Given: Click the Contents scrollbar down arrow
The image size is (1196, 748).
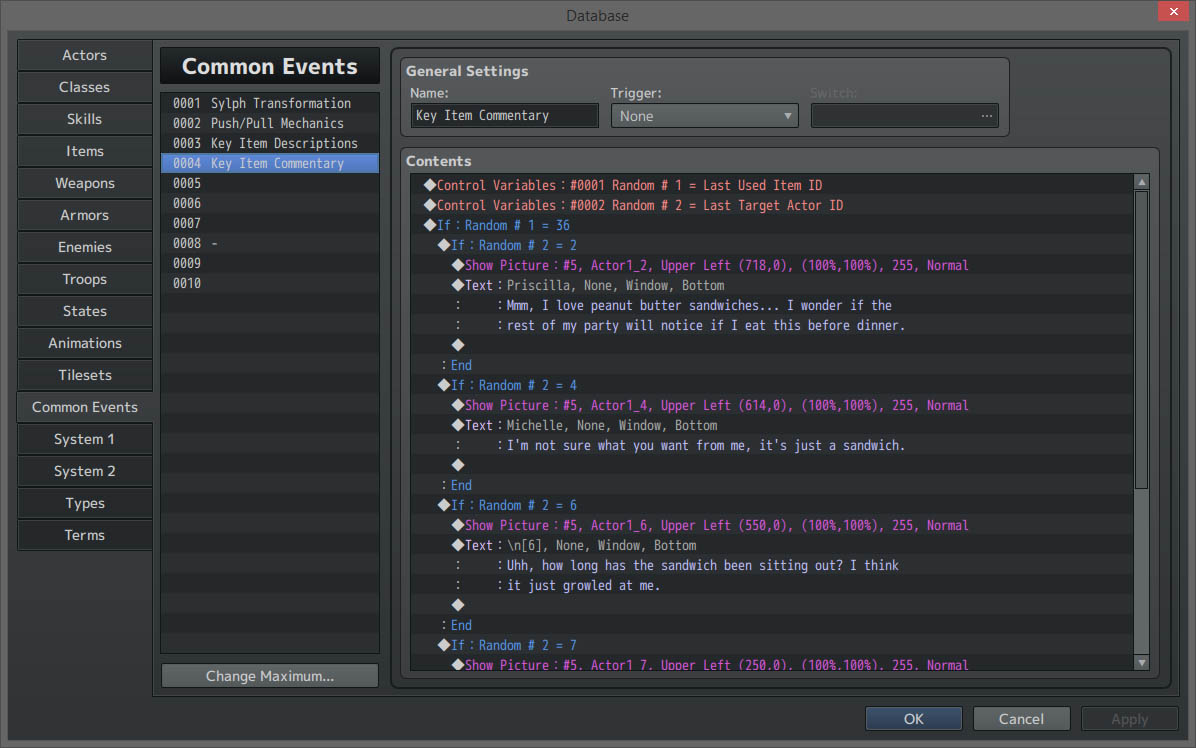Looking at the screenshot, I should coord(1142,663).
